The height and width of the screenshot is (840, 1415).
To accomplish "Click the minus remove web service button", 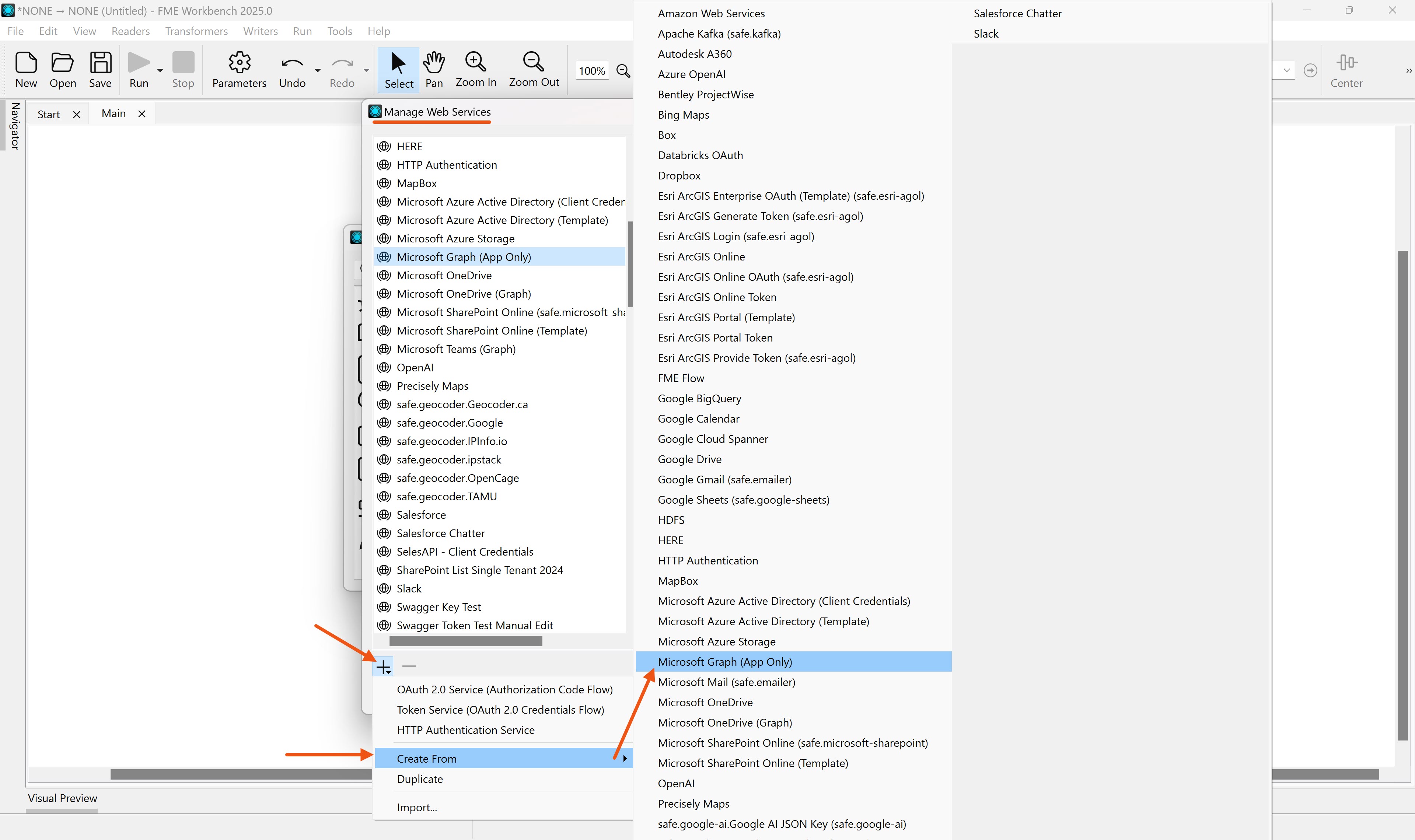I will tap(409, 666).
